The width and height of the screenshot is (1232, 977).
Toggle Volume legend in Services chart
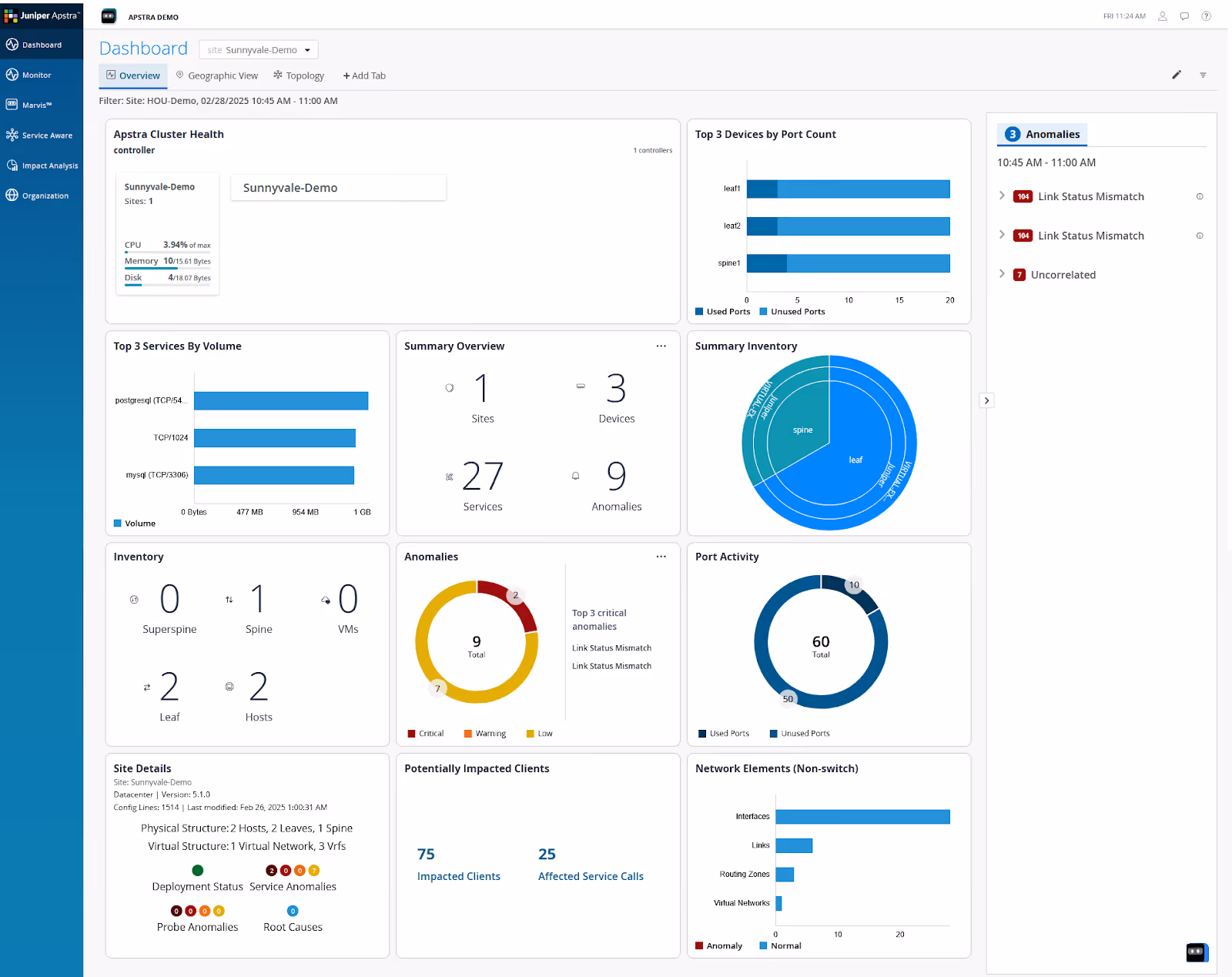click(x=135, y=524)
